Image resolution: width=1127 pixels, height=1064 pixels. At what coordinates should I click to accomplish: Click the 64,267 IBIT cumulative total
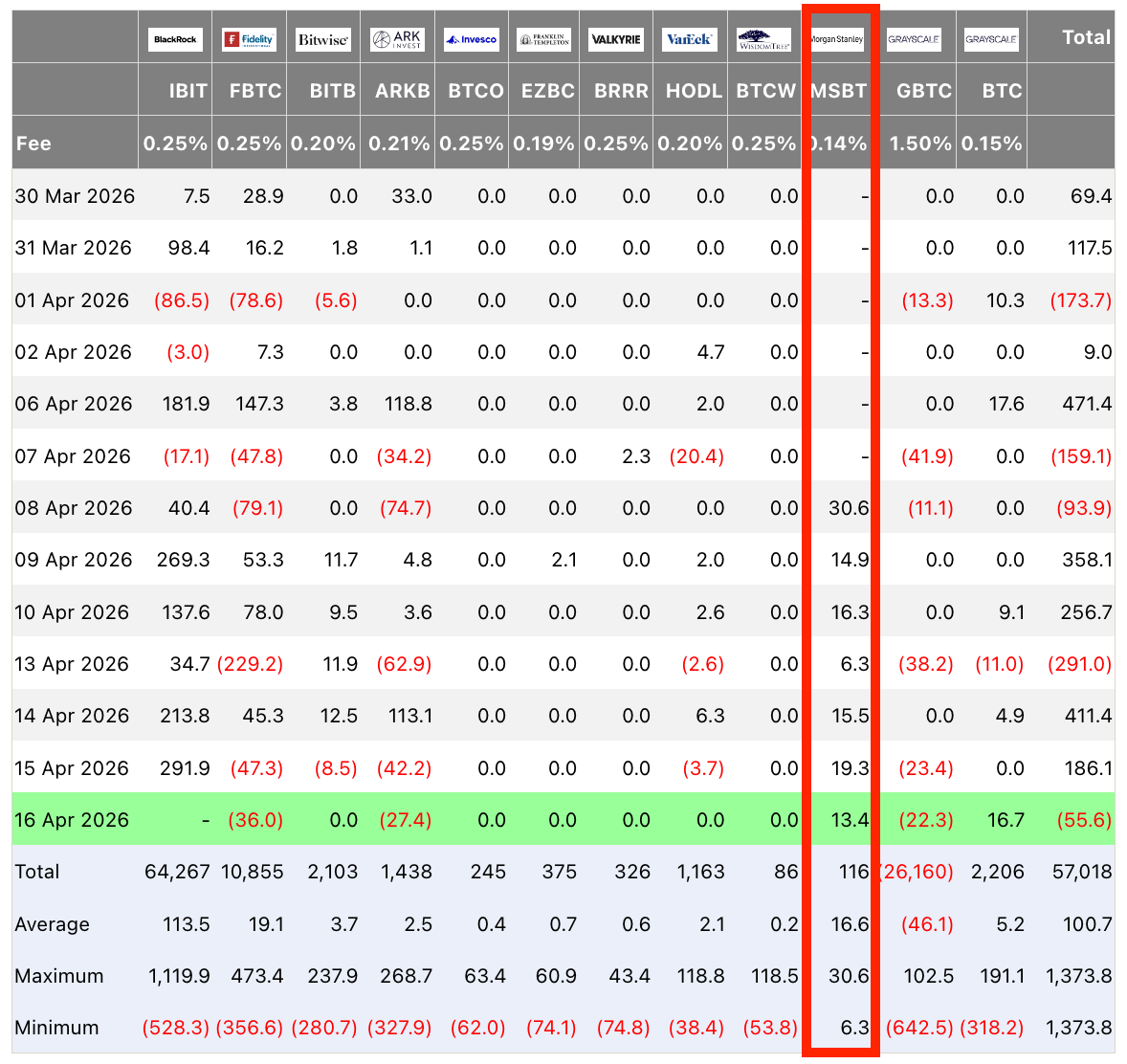point(178,872)
